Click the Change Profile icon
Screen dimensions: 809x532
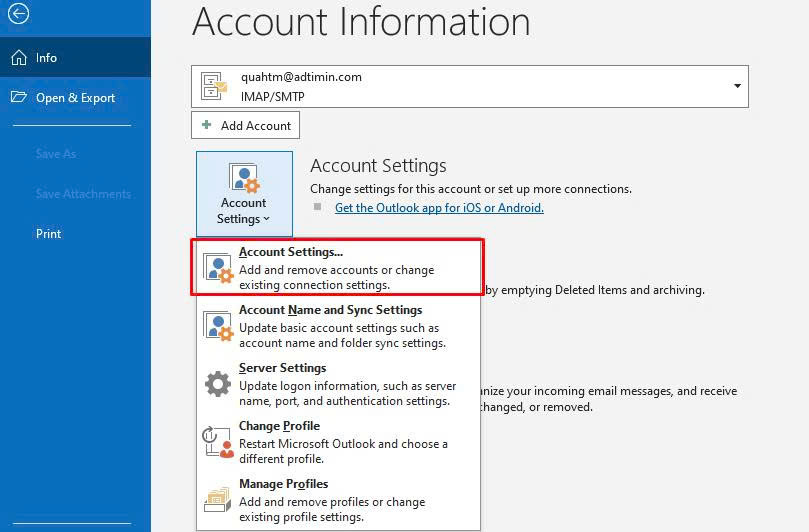pyautogui.click(x=218, y=442)
